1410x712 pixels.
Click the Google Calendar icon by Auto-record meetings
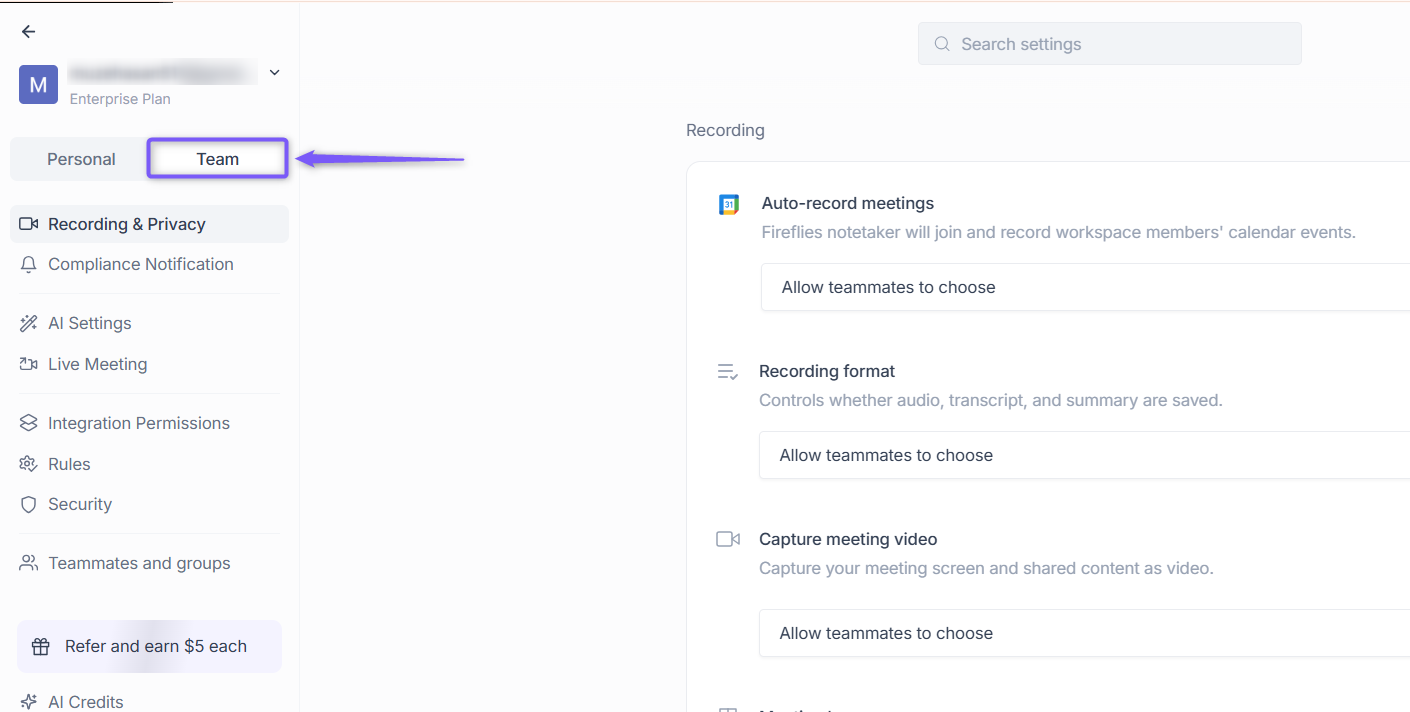pyautogui.click(x=729, y=205)
